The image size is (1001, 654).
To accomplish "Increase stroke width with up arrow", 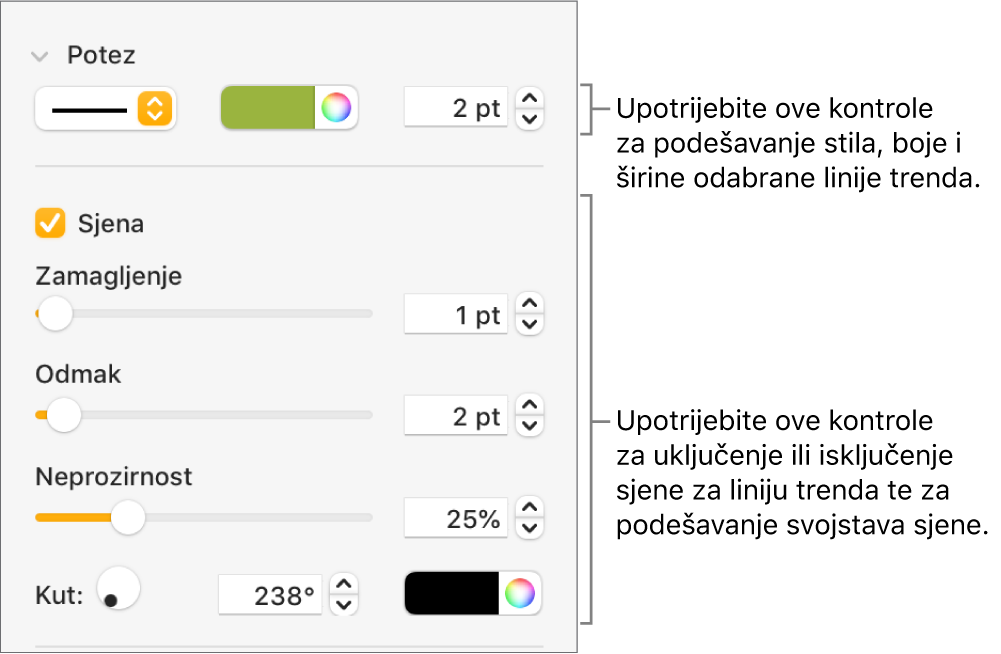I will pyautogui.click(x=530, y=98).
